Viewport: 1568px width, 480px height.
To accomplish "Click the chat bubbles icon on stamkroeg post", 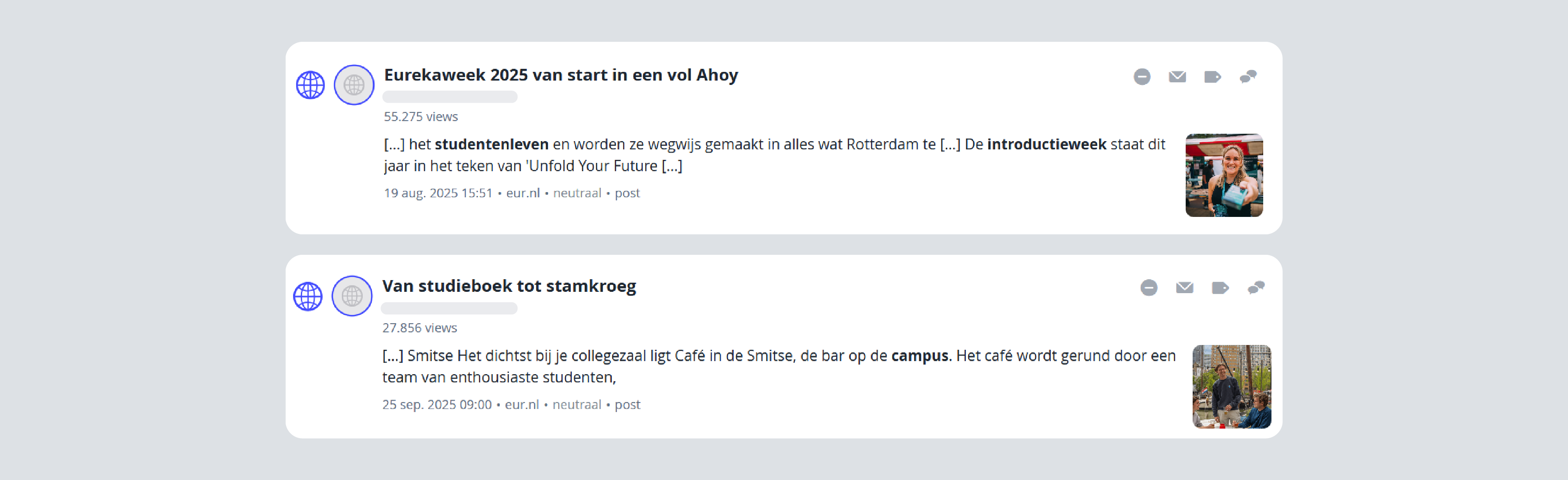I will (1256, 287).
